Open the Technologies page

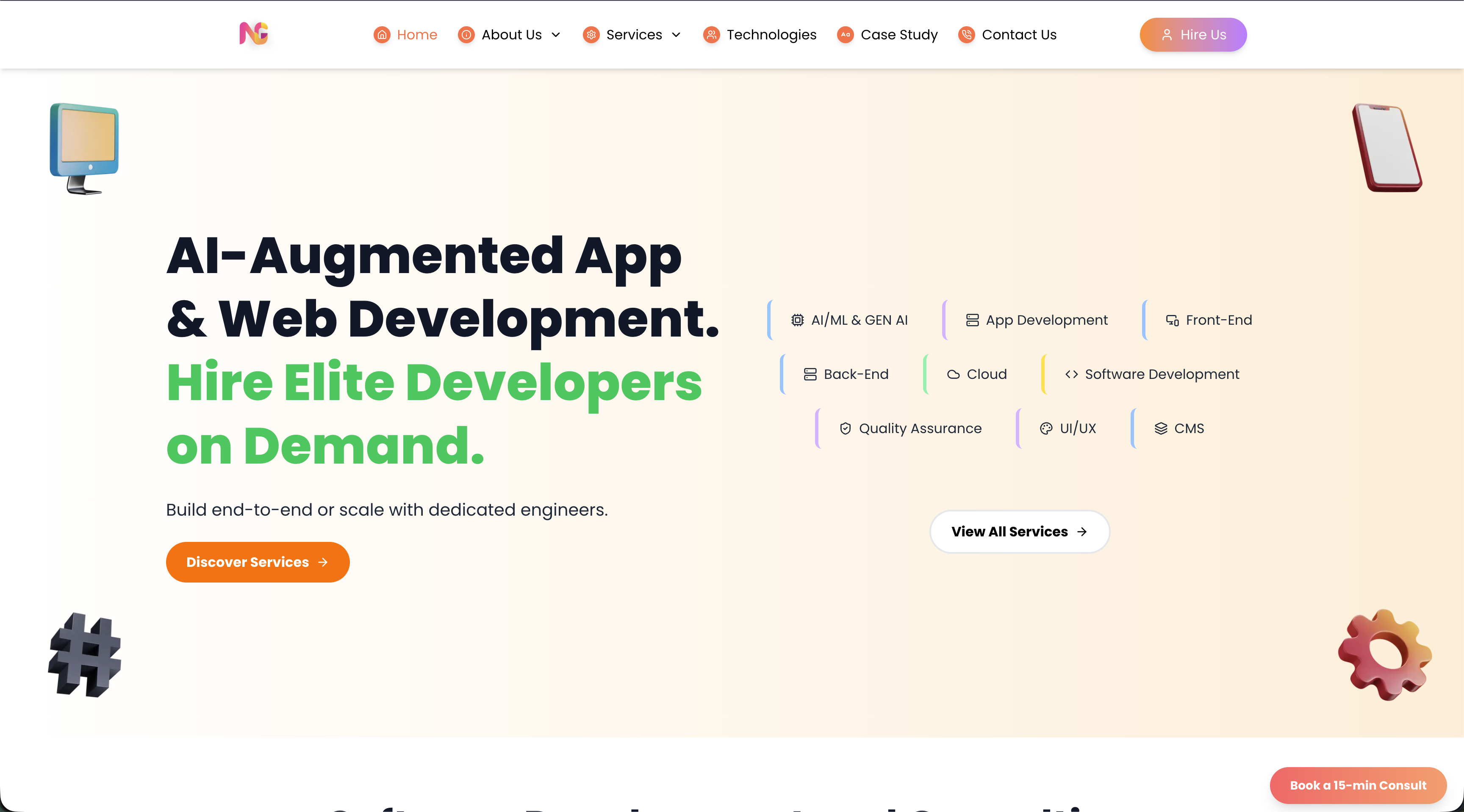click(772, 35)
